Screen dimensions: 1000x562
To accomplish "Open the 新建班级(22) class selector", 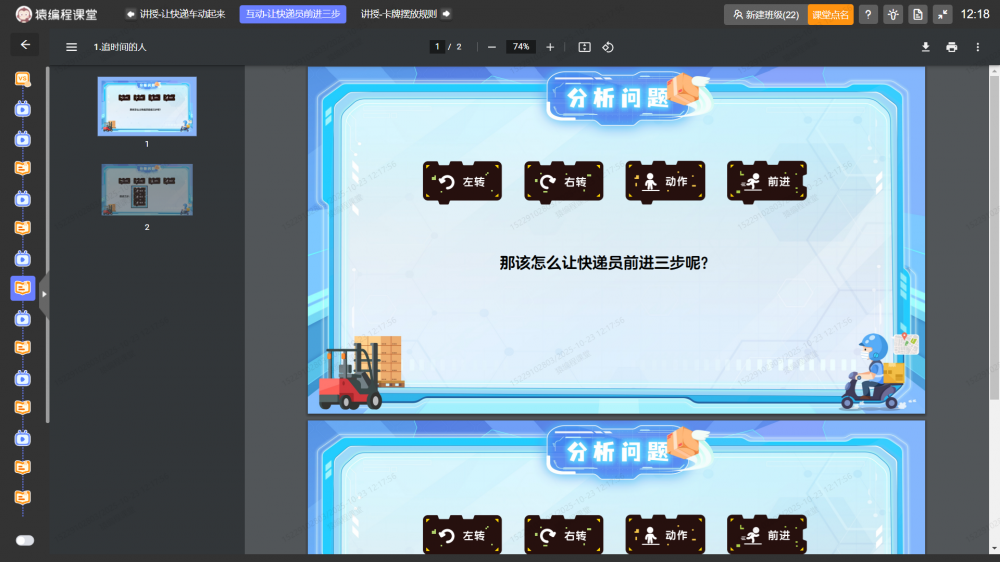I will click(x=765, y=14).
